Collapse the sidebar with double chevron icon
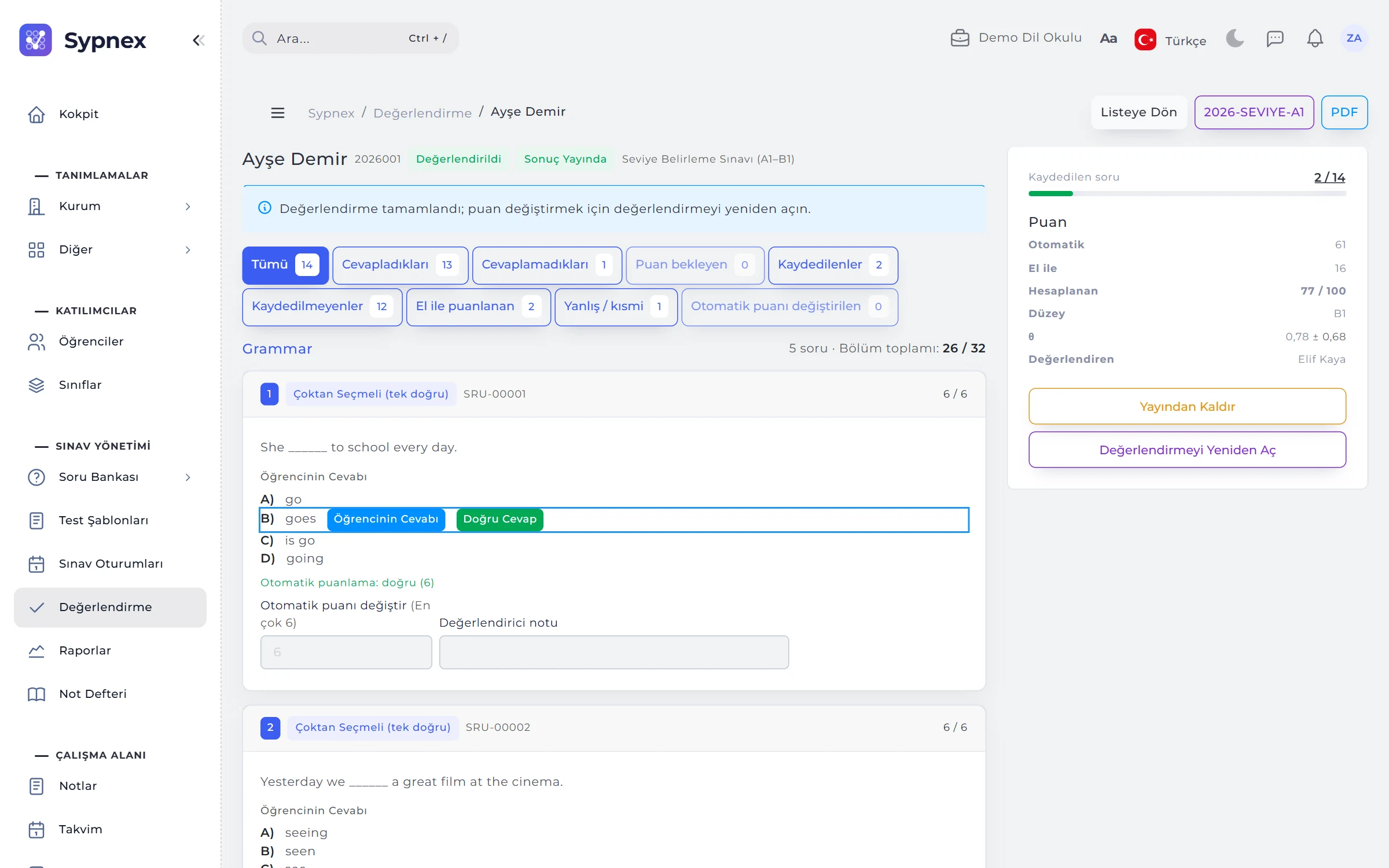This screenshot has width=1389, height=868. tap(199, 40)
